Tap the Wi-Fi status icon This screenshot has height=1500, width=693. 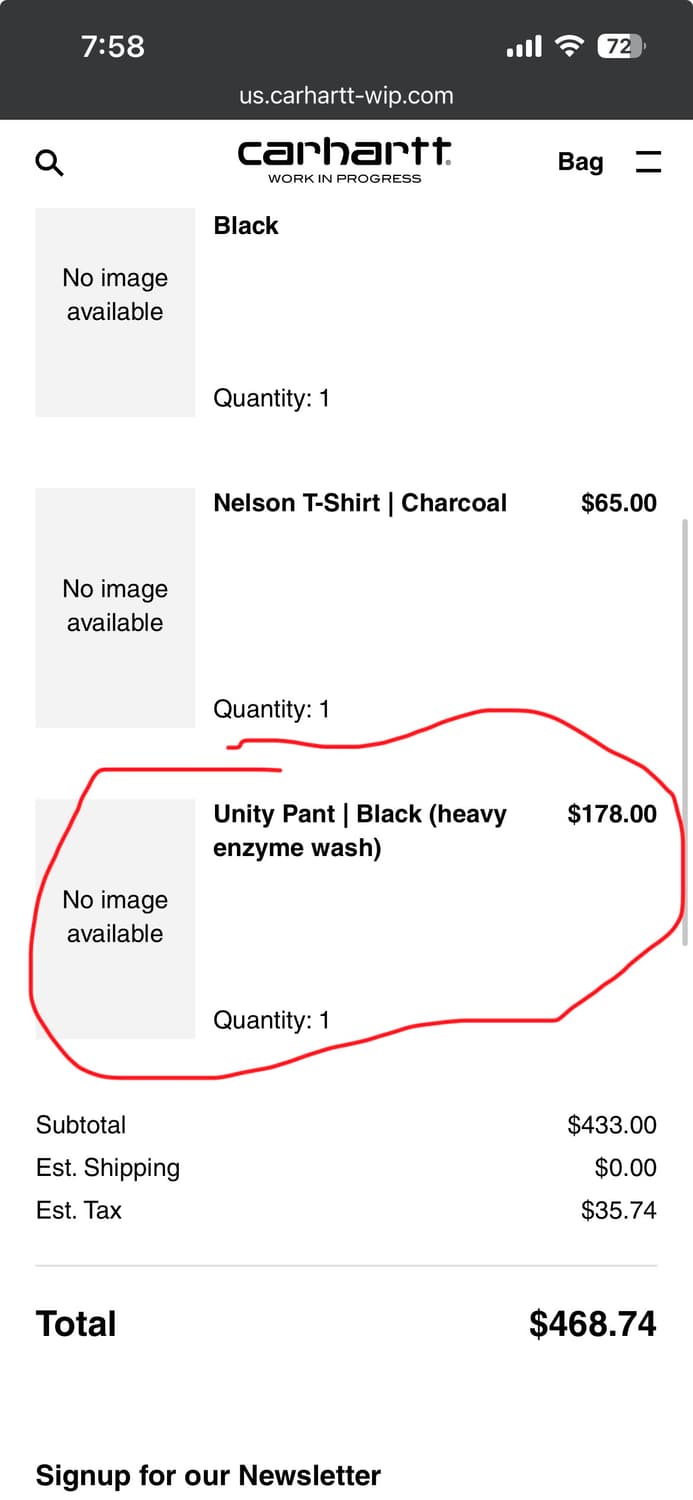click(570, 46)
